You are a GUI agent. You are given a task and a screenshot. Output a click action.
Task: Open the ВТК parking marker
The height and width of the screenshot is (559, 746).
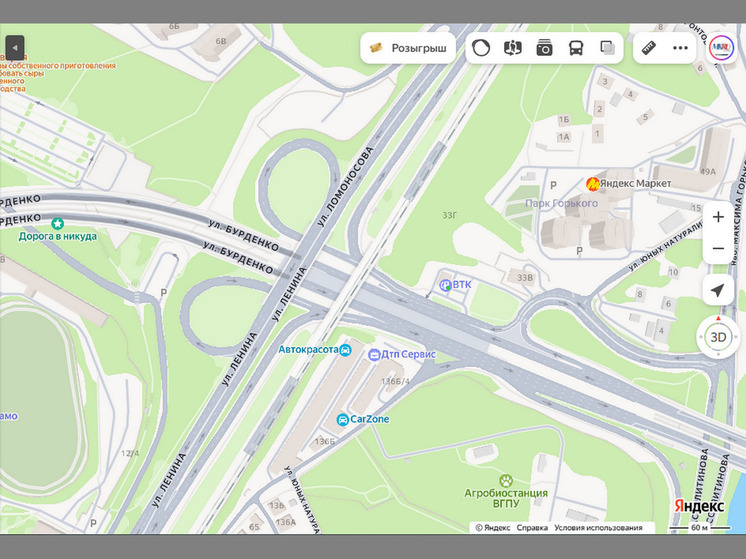point(446,285)
